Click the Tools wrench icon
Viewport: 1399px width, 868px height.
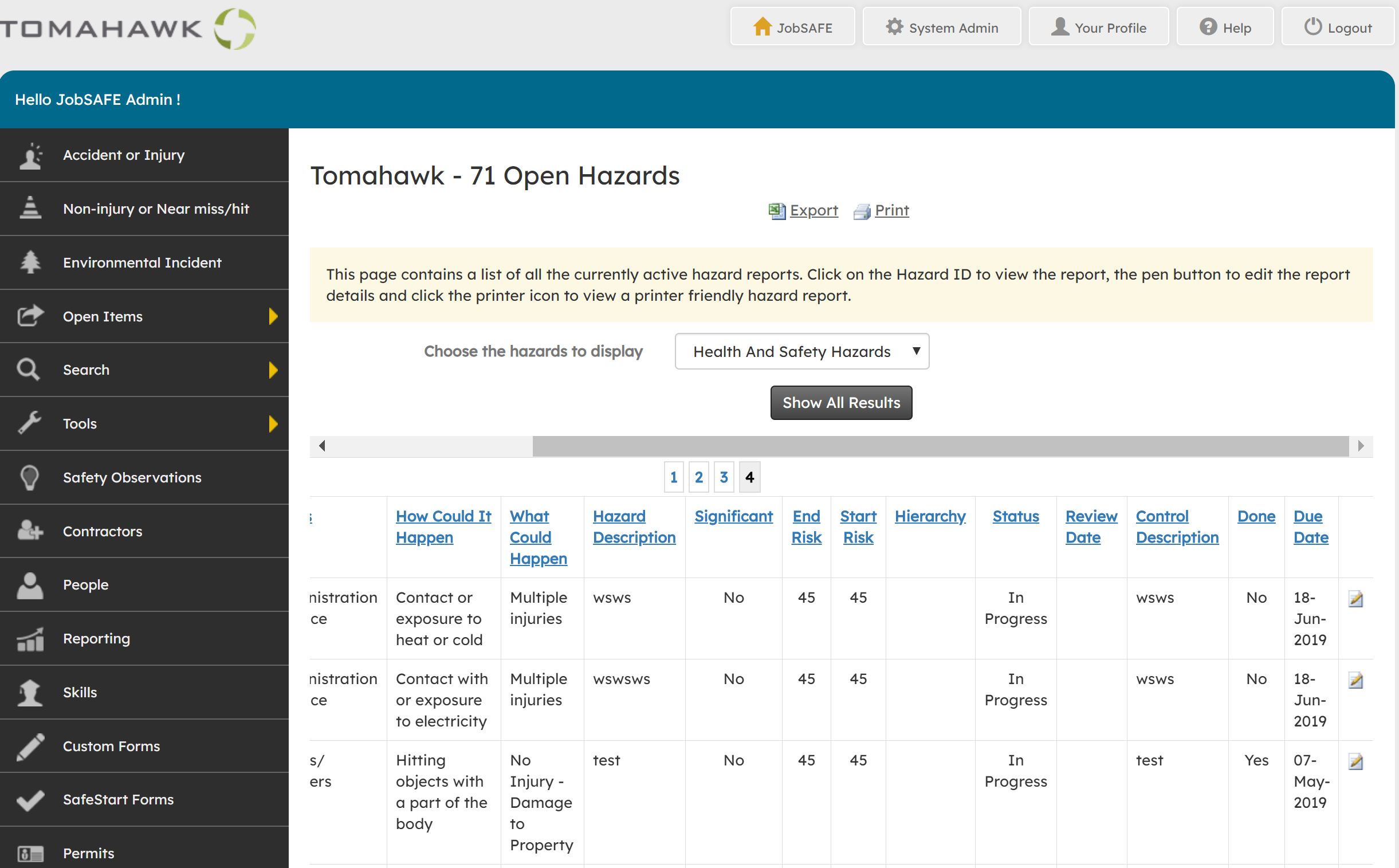pyautogui.click(x=29, y=423)
